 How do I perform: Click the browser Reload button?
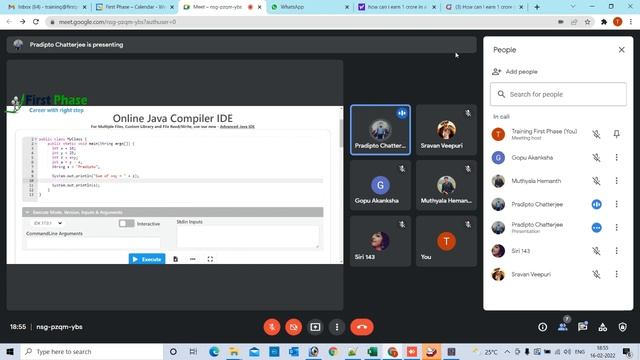pos(36,22)
